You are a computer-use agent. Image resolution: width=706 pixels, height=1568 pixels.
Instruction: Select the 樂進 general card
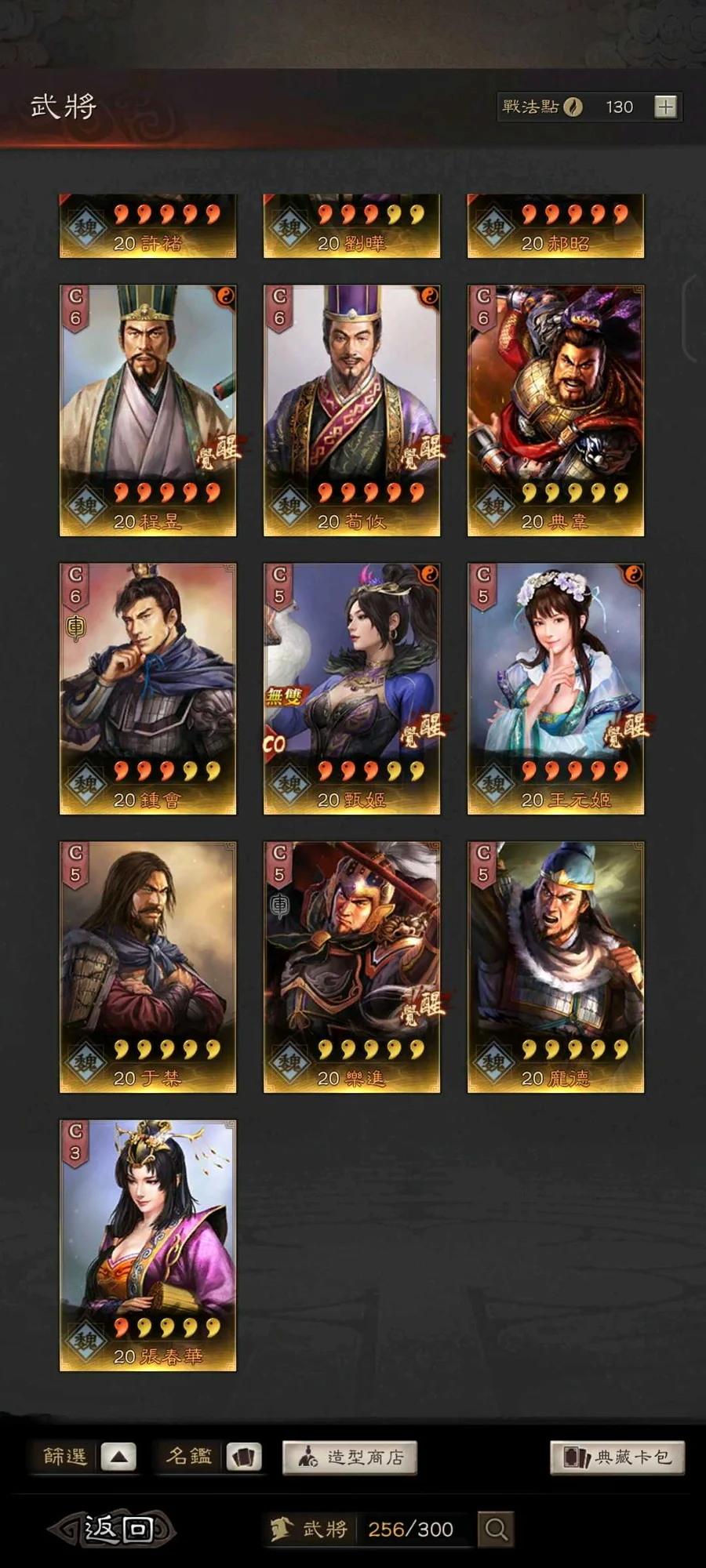point(351,967)
